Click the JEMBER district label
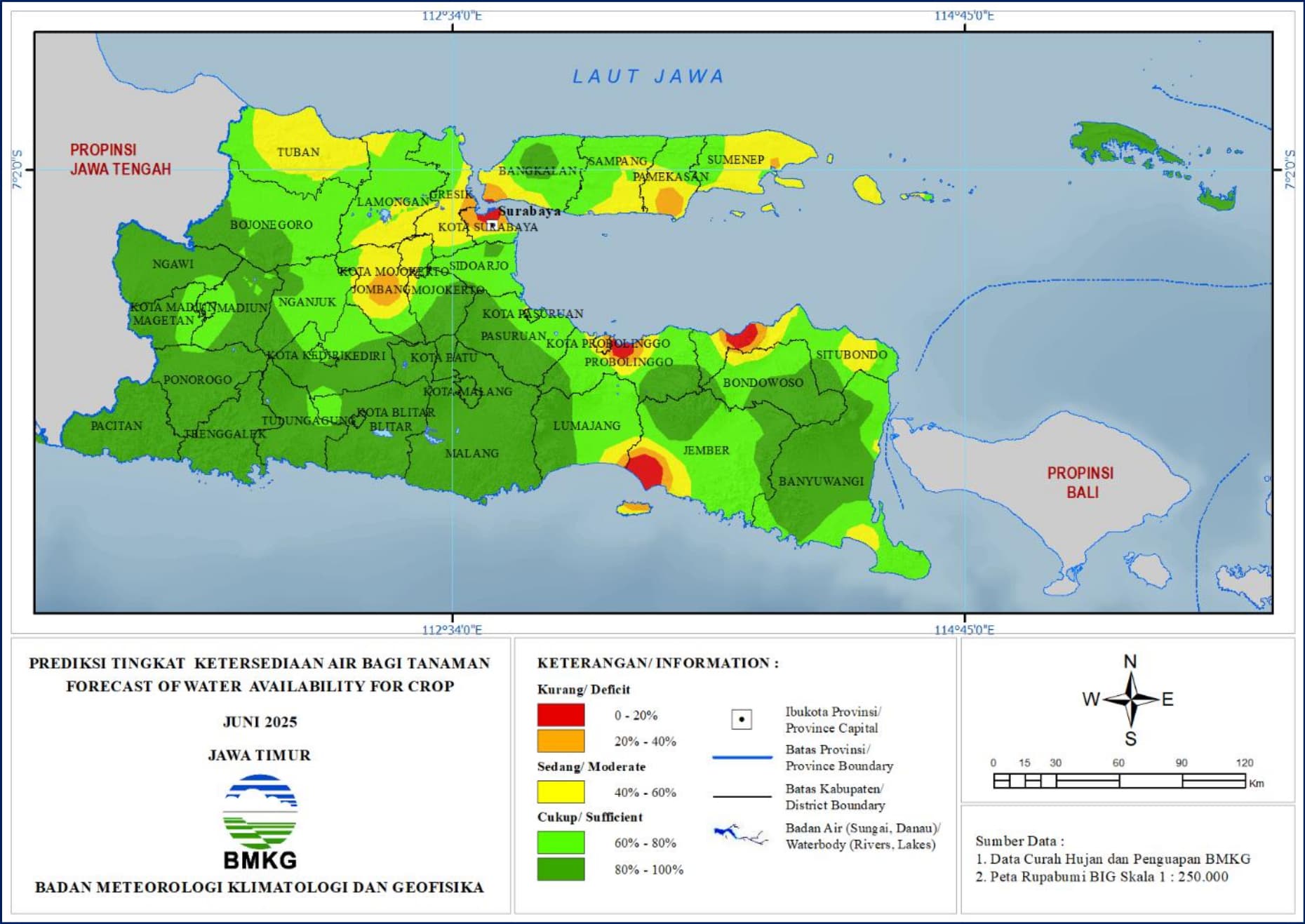Image resolution: width=1305 pixels, height=924 pixels. coord(706,450)
